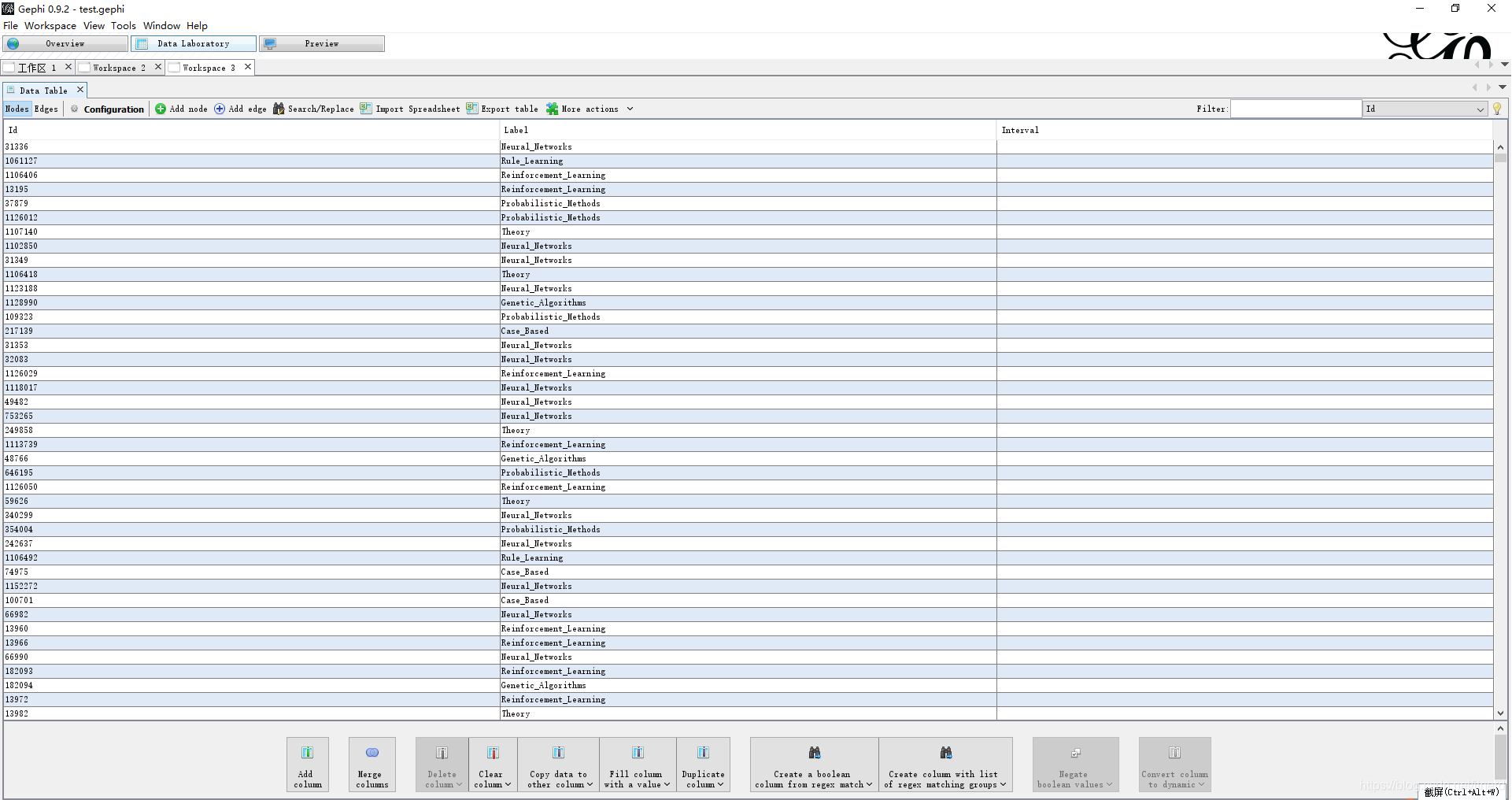Click Create column with regex groups icon

946,753
